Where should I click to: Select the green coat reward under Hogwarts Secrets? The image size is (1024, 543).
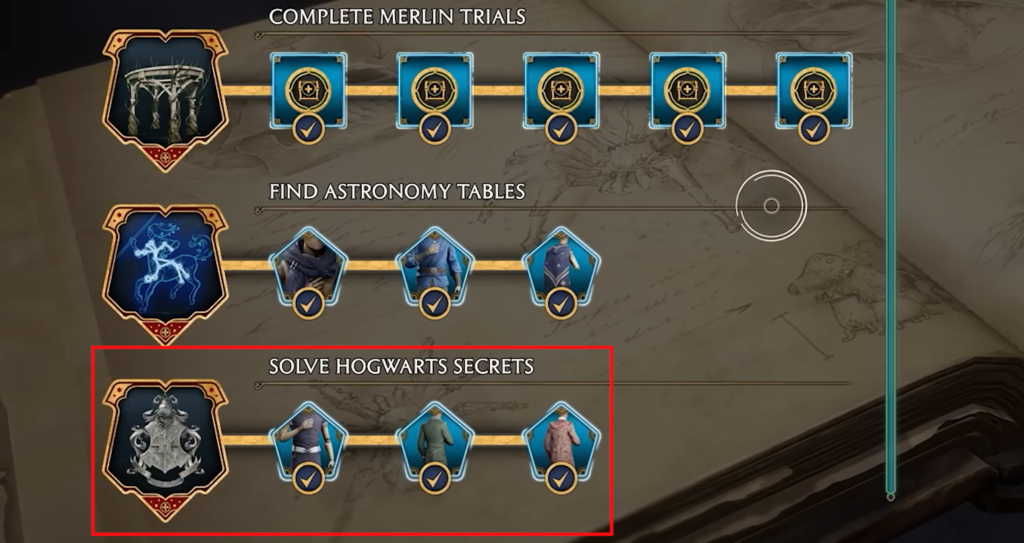click(x=435, y=442)
